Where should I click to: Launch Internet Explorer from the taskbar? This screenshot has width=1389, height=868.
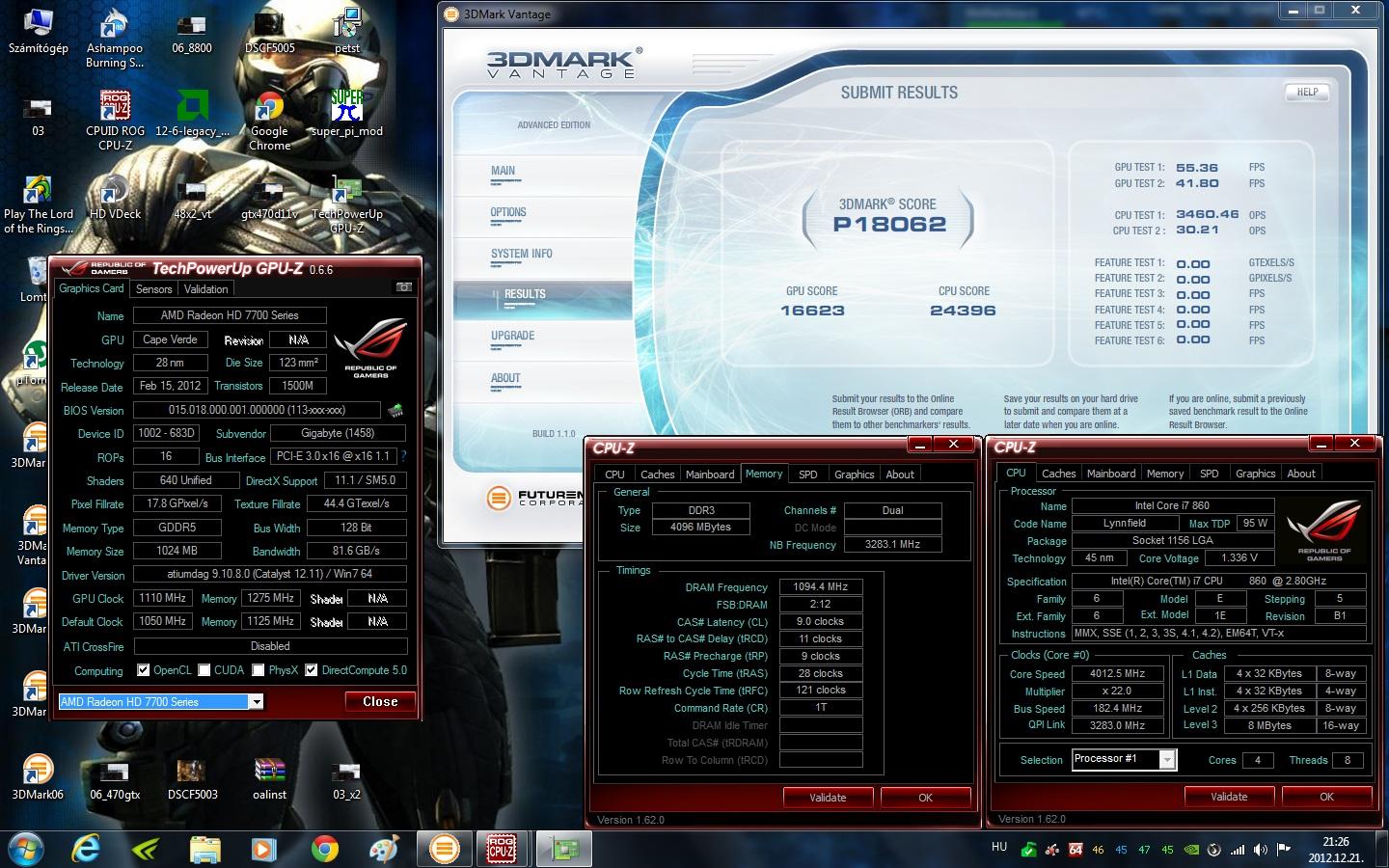(x=86, y=849)
